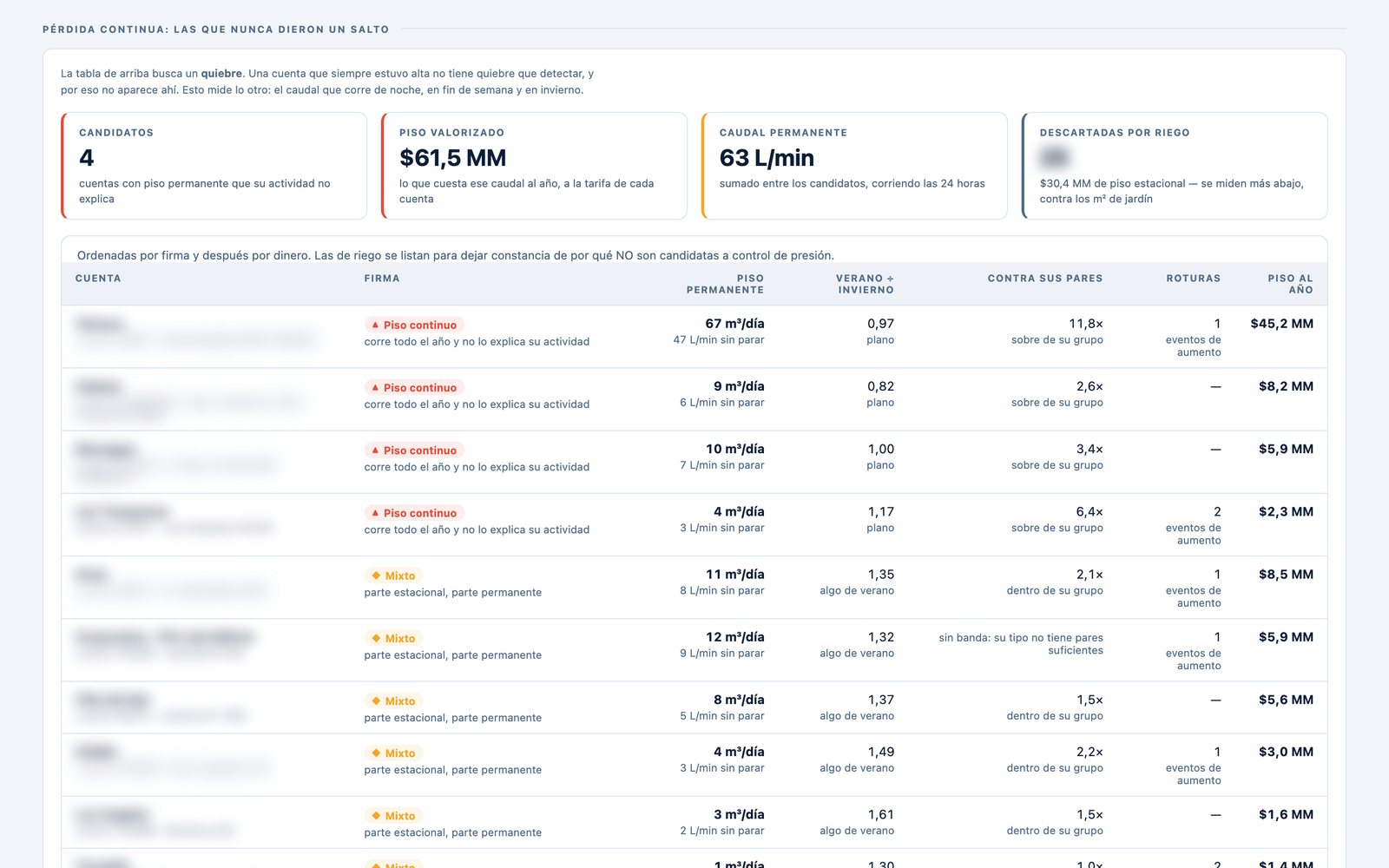Screen dimensions: 1389x868
Task: Click the Piso continuo badge in the 9 m³/día row
Action: [415, 387]
